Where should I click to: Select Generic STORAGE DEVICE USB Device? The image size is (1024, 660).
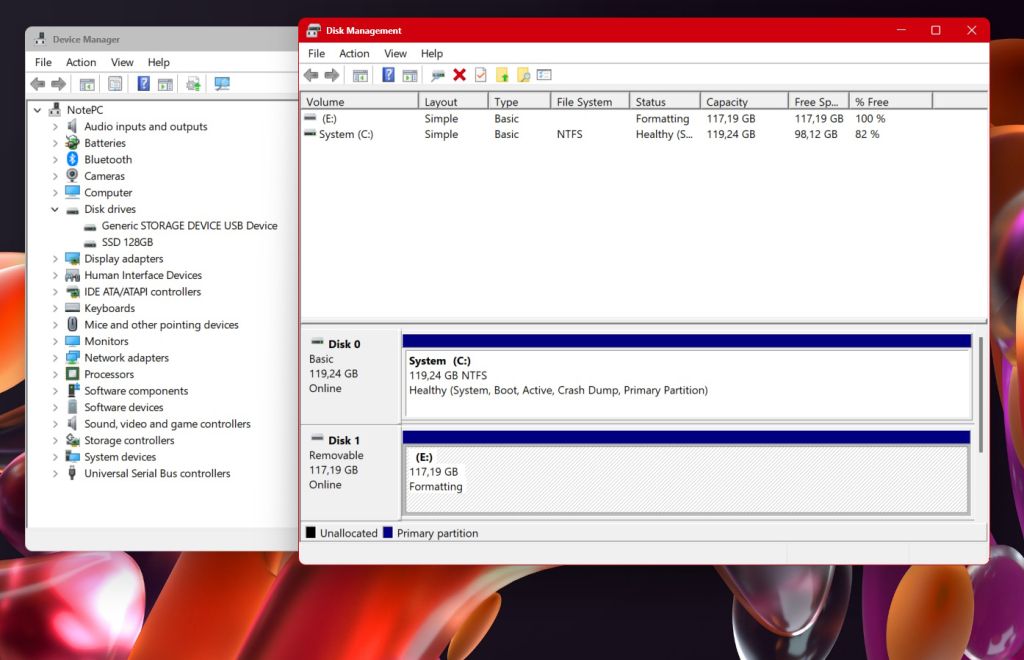click(x=189, y=226)
